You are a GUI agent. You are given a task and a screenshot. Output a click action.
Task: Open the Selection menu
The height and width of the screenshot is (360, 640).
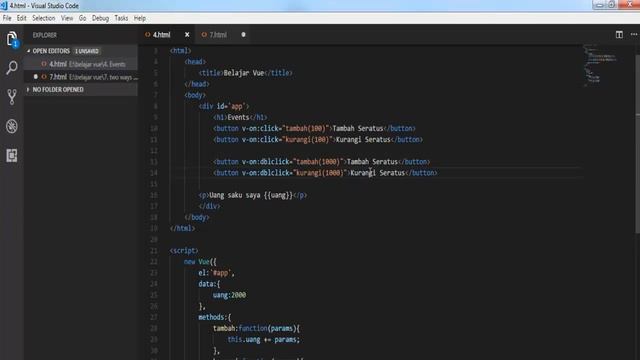[44, 18]
